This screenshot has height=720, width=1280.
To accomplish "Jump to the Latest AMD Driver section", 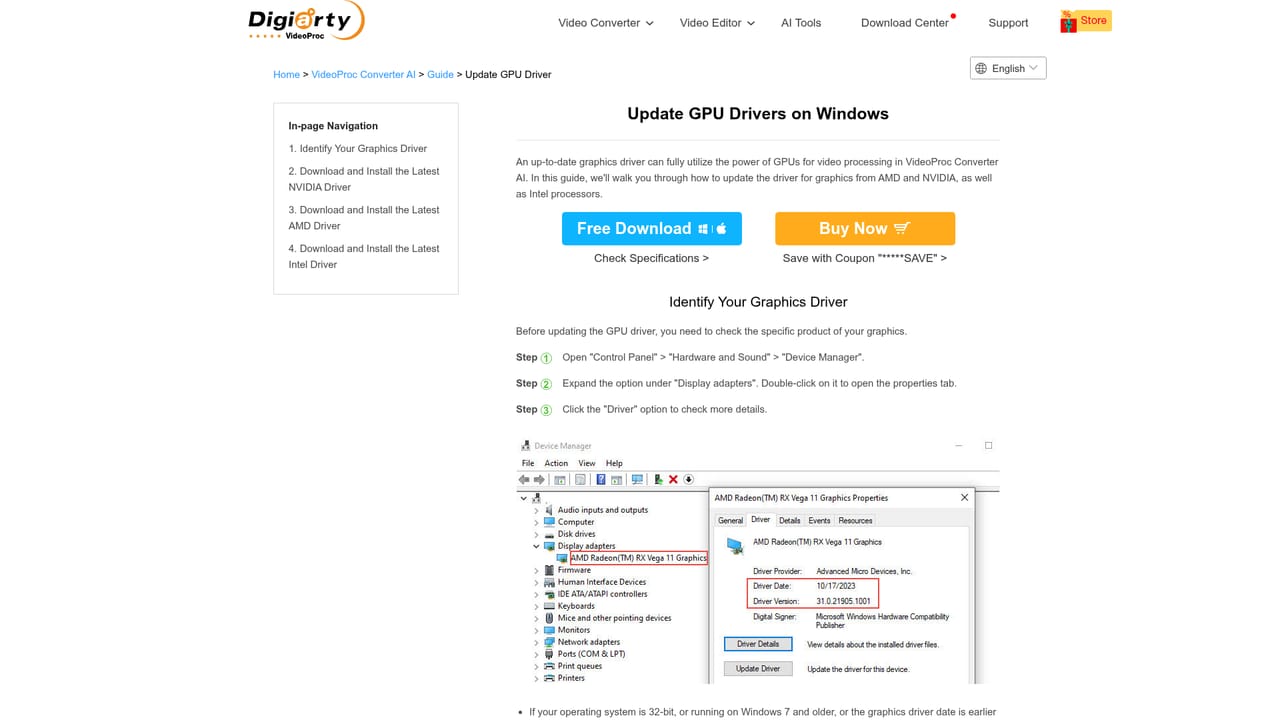I will coord(364,218).
